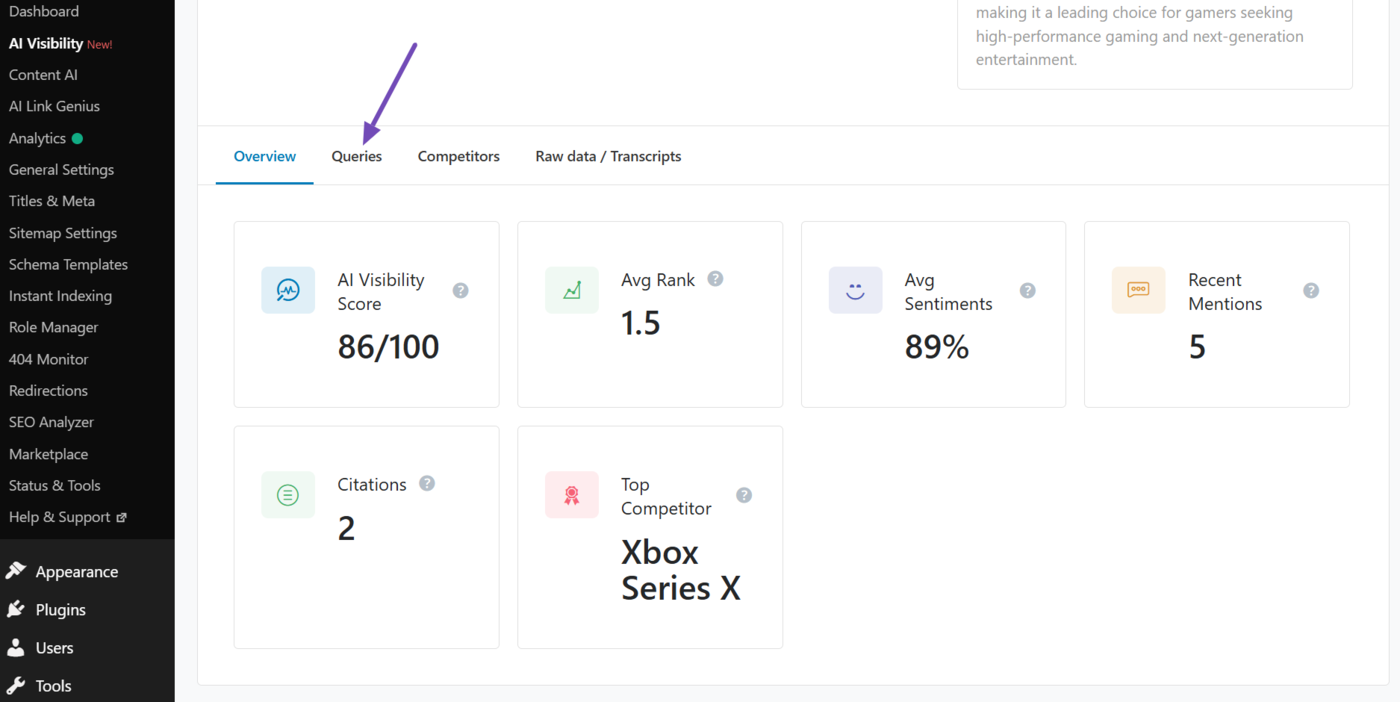1400x702 pixels.
Task: Click the Plugins plug icon in sidebar
Action: 15,609
